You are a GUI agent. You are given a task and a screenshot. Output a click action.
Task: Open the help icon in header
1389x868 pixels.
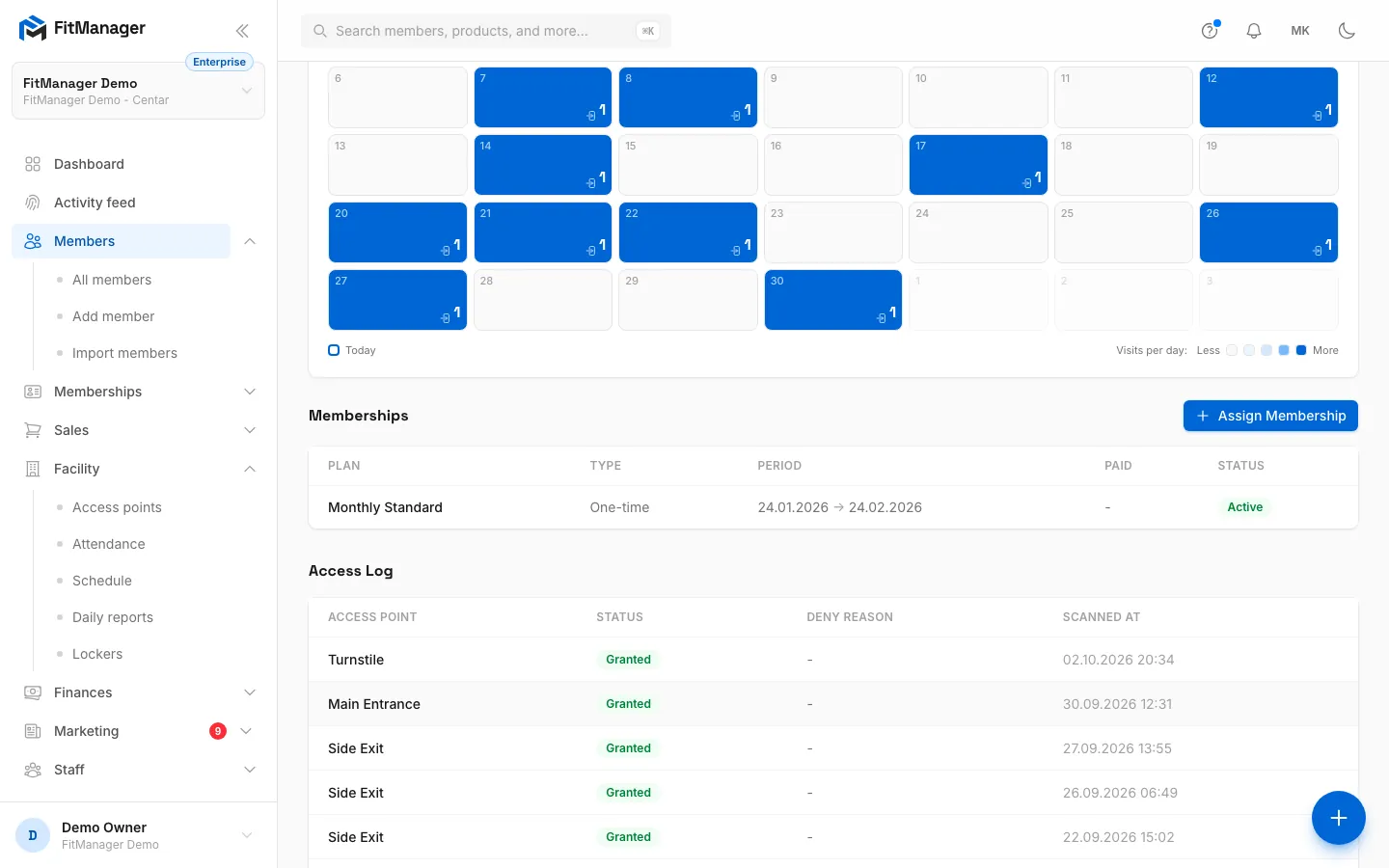pyautogui.click(x=1210, y=31)
